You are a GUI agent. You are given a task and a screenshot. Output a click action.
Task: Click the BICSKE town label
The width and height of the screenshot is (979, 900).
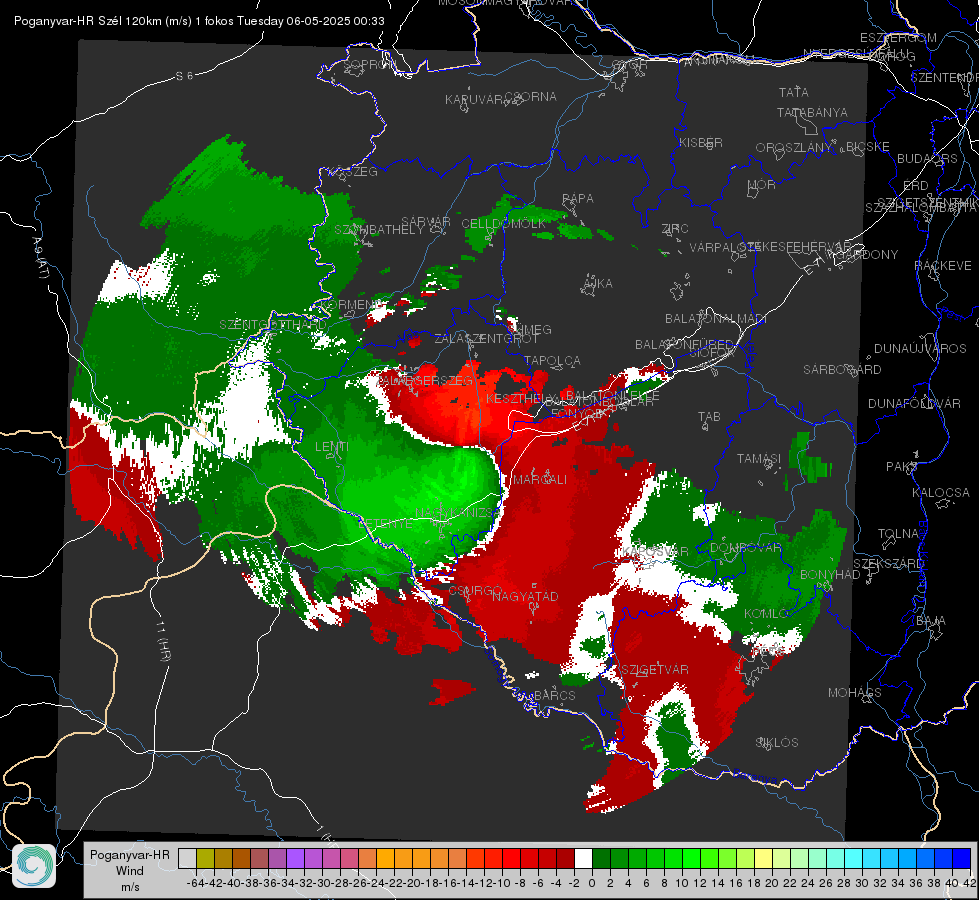[x=868, y=147]
